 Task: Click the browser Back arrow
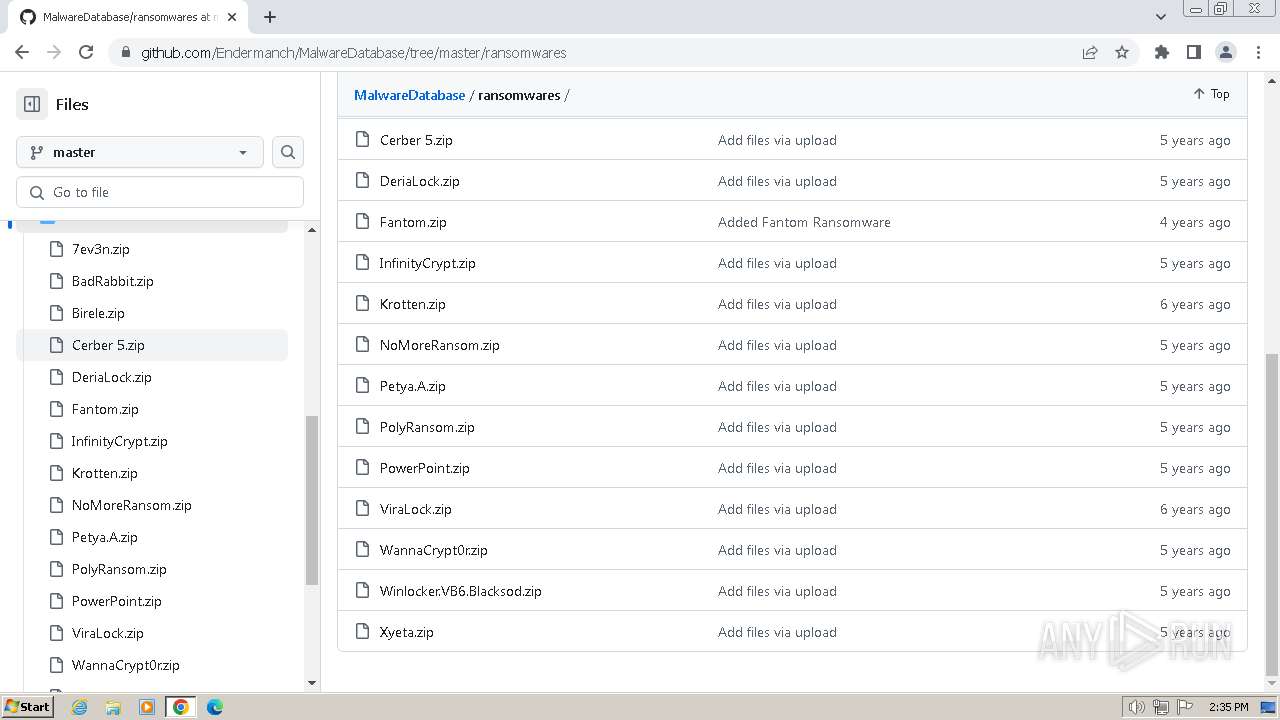22,52
